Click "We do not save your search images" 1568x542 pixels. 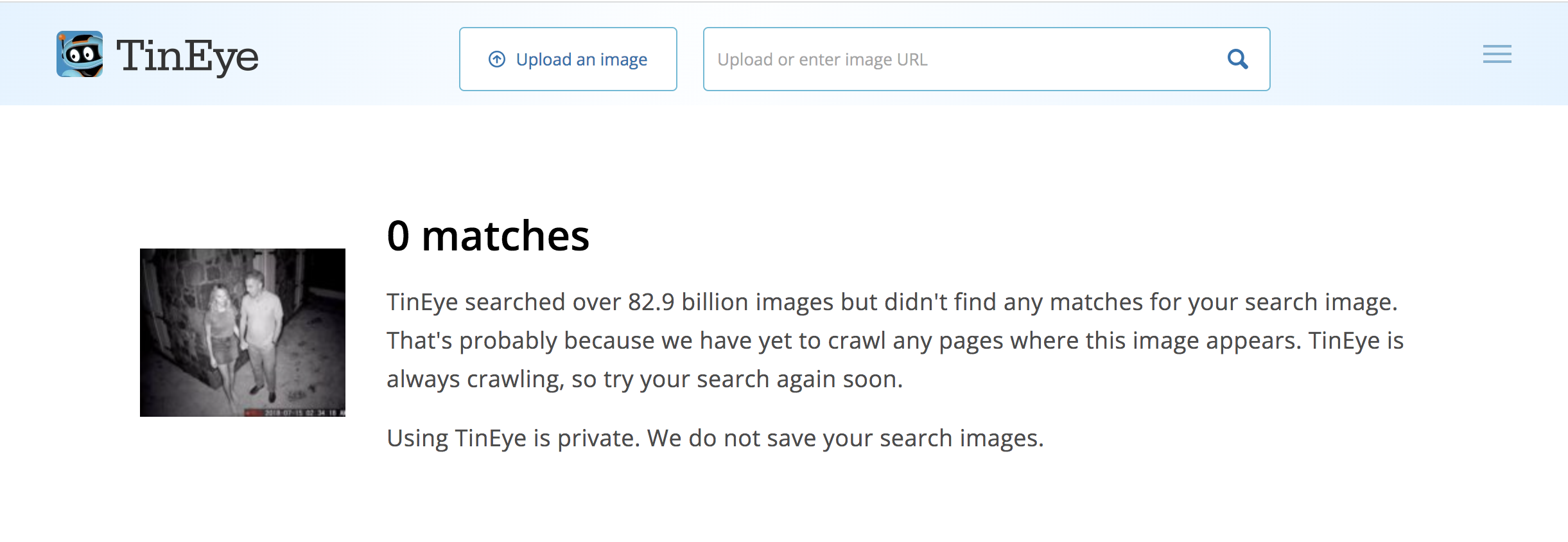coord(845,438)
